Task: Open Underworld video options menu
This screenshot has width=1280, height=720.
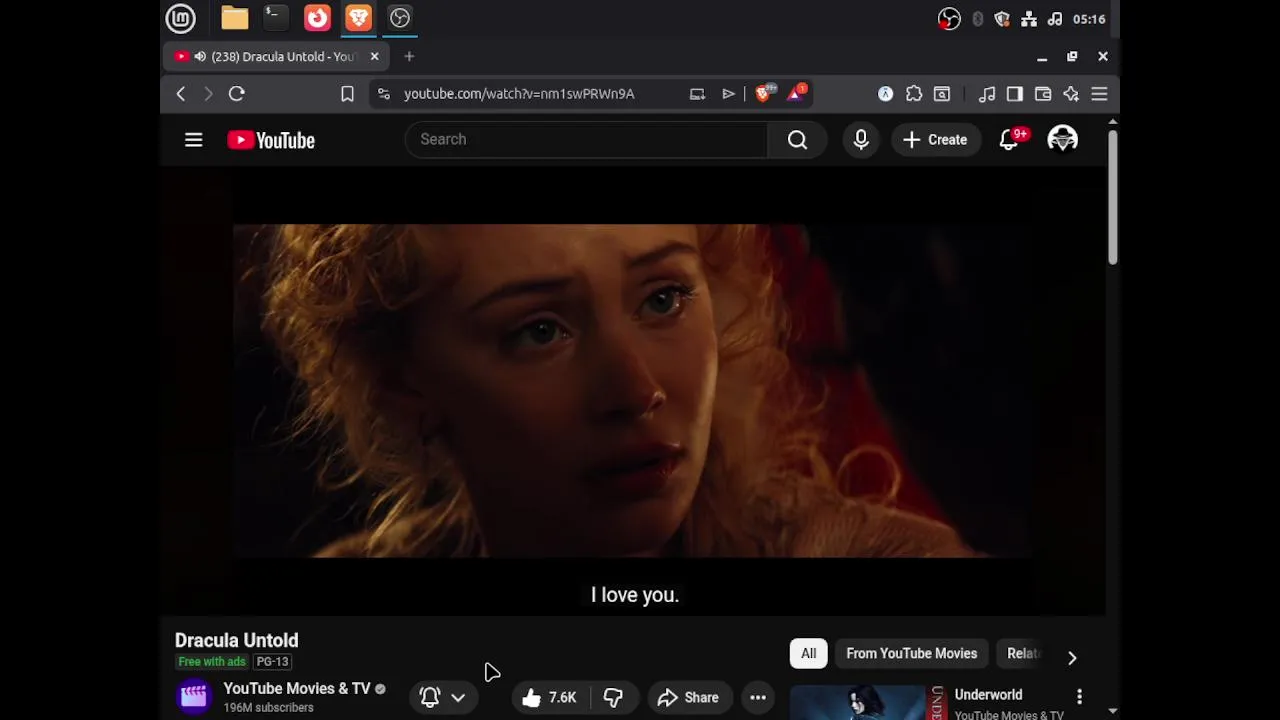Action: tap(1079, 696)
